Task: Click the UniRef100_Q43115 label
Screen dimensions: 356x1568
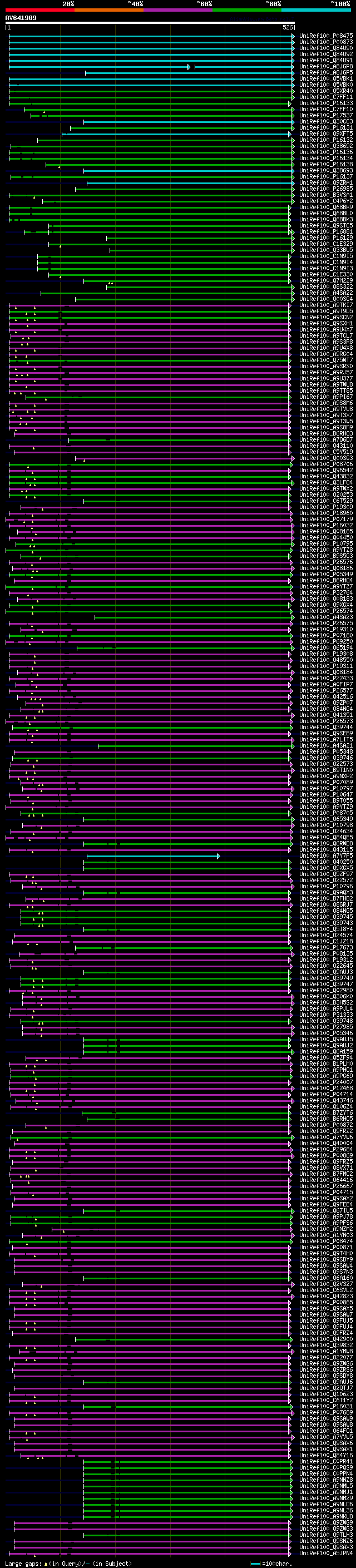Action: point(326,850)
